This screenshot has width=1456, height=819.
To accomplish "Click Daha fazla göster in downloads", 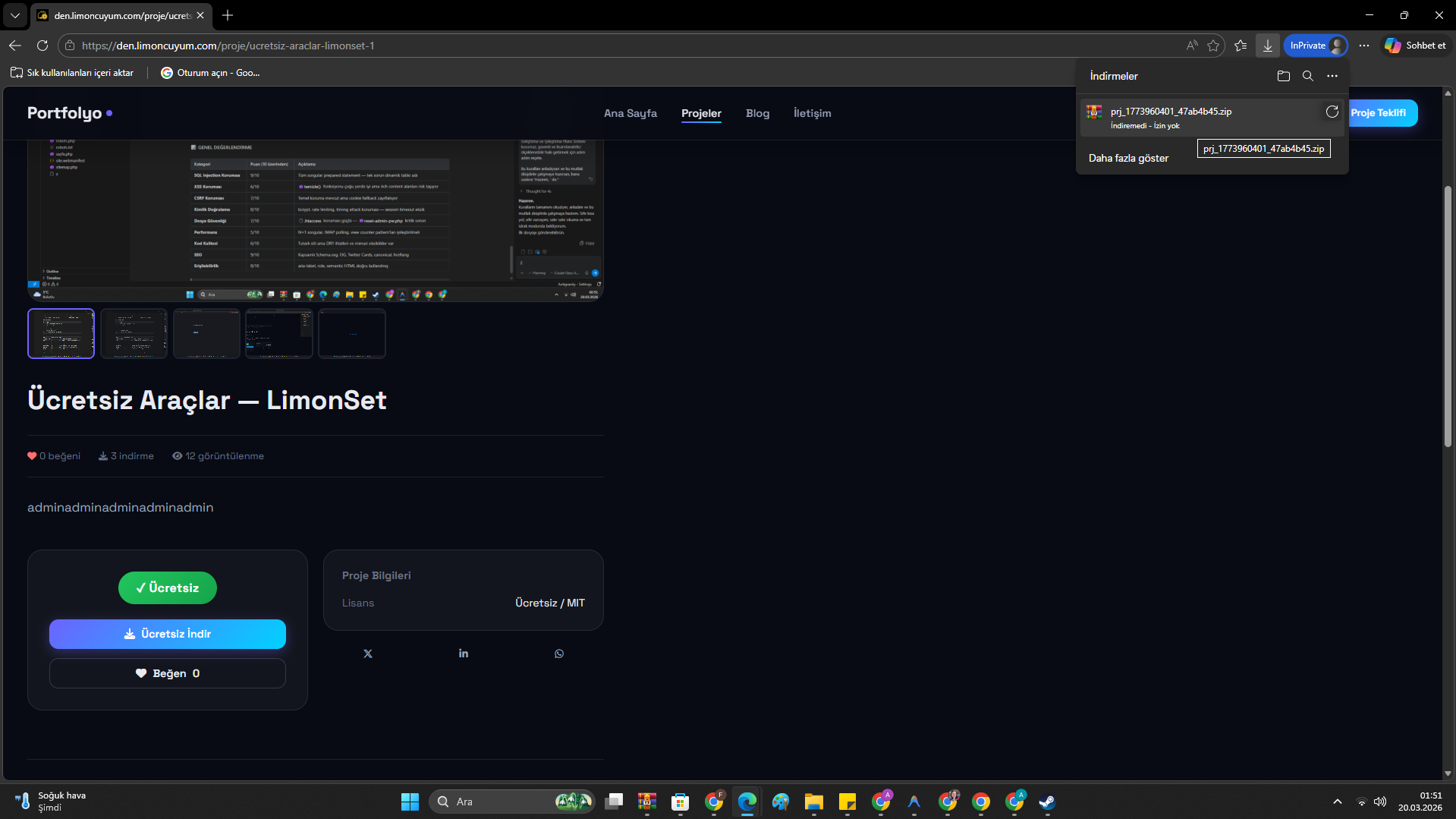I will pos(1128,158).
